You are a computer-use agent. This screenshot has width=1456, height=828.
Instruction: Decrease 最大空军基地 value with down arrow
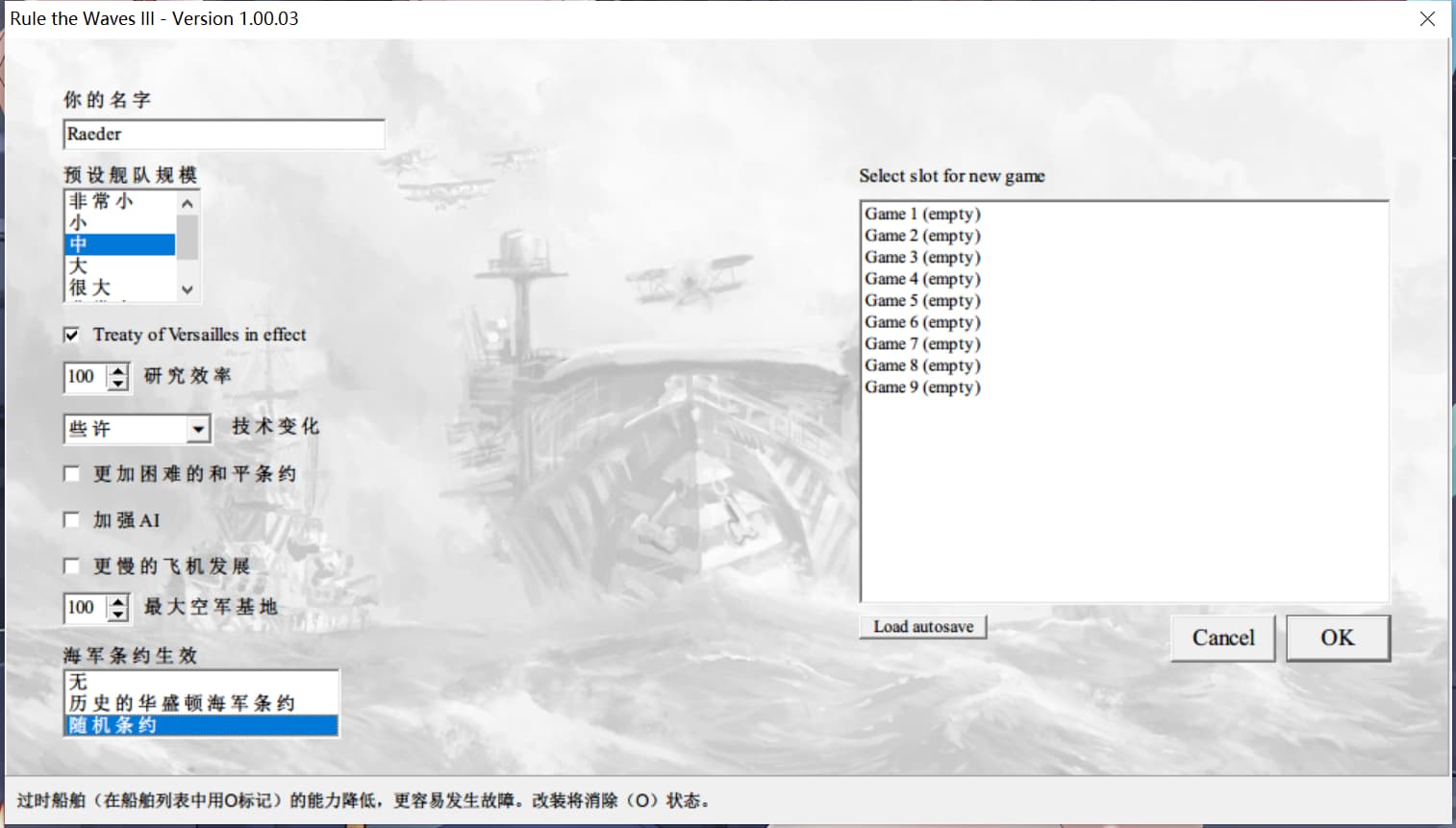pyautogui.click(x=117, y=615)
